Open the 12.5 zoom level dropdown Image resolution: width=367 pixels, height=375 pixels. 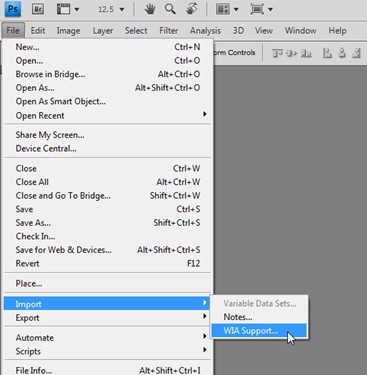point(111,9)
